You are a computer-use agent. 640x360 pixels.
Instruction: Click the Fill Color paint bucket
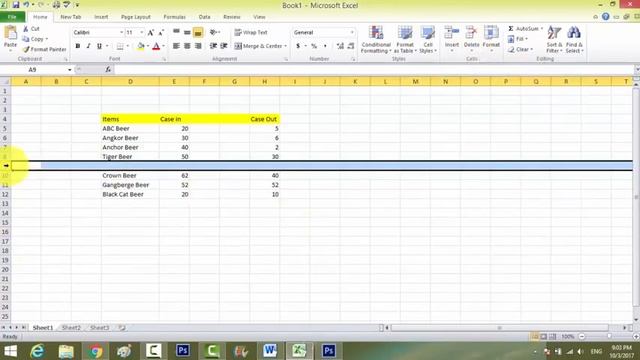[x=140, y=46]
